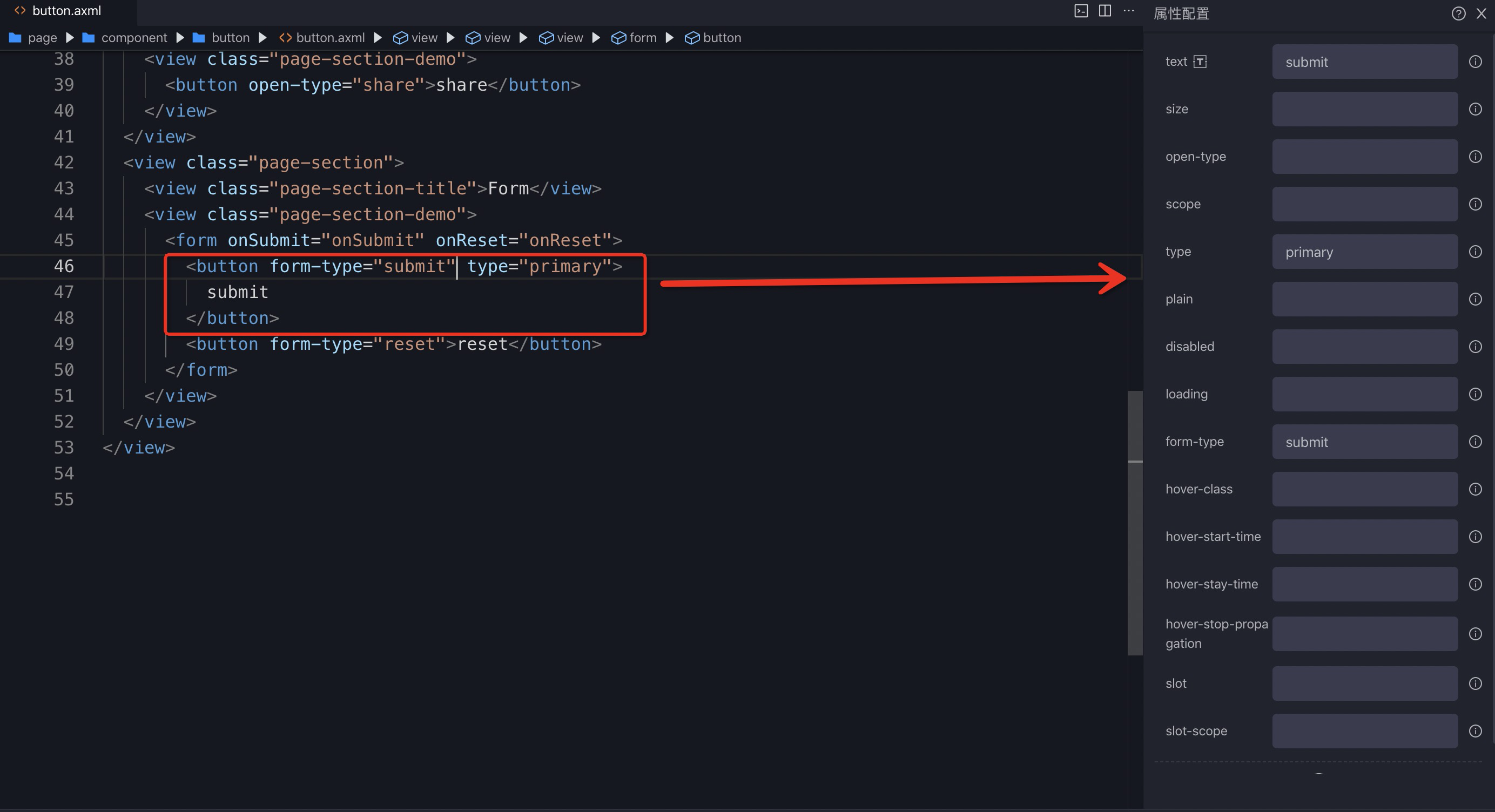Open the component breadcrumb dropdown

tap(134, 37)
